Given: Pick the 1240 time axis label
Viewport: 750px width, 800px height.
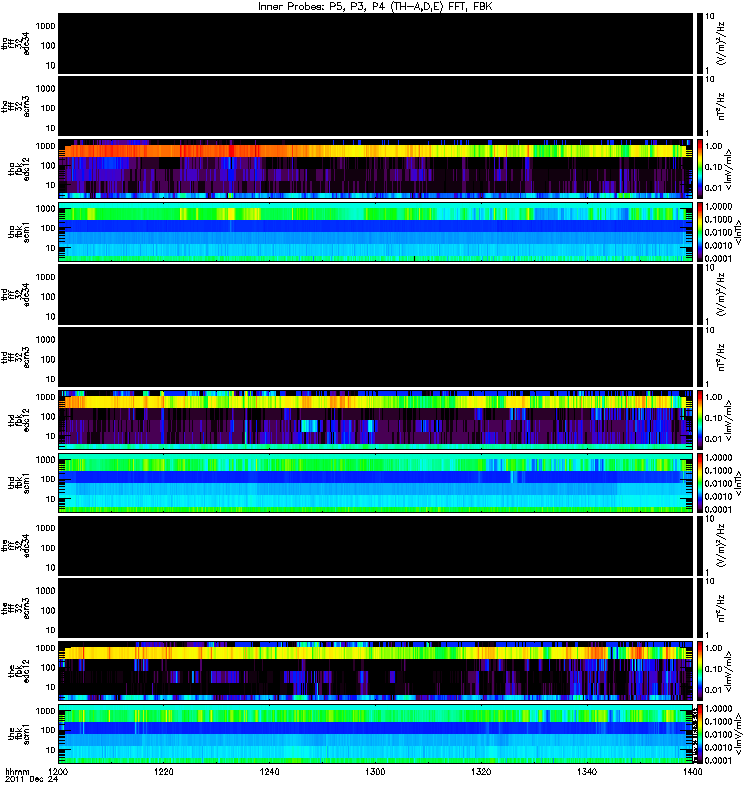Looking at the screenshot, I should pyautogui.click(x=269, y=771).
